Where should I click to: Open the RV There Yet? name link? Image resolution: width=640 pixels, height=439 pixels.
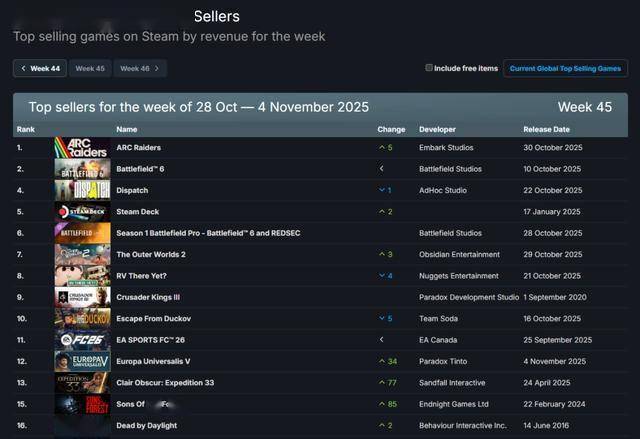[141, 276]
